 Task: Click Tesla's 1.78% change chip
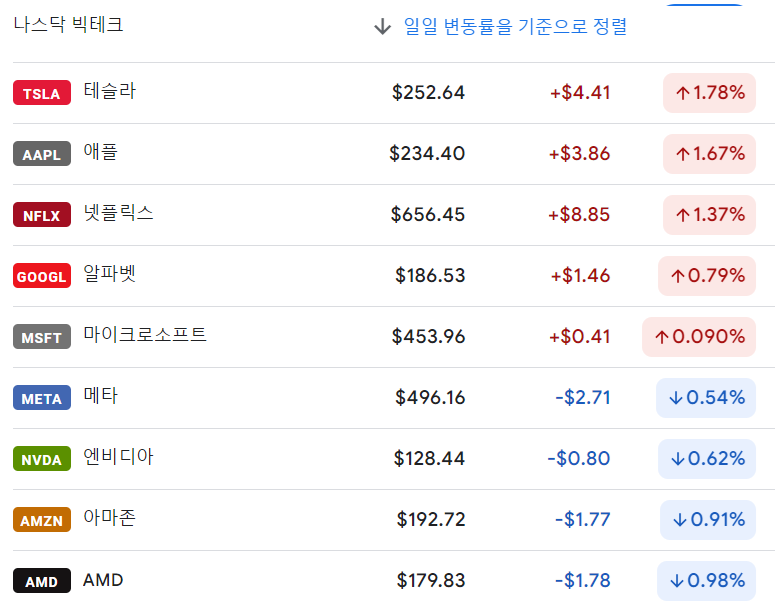click(709, 93)
